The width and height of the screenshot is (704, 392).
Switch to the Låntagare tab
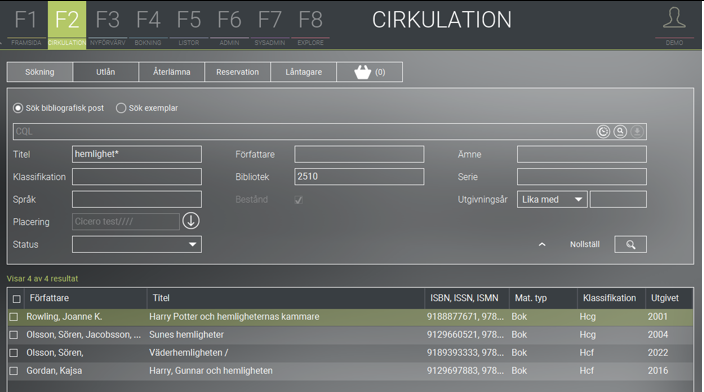coord(304,72)
